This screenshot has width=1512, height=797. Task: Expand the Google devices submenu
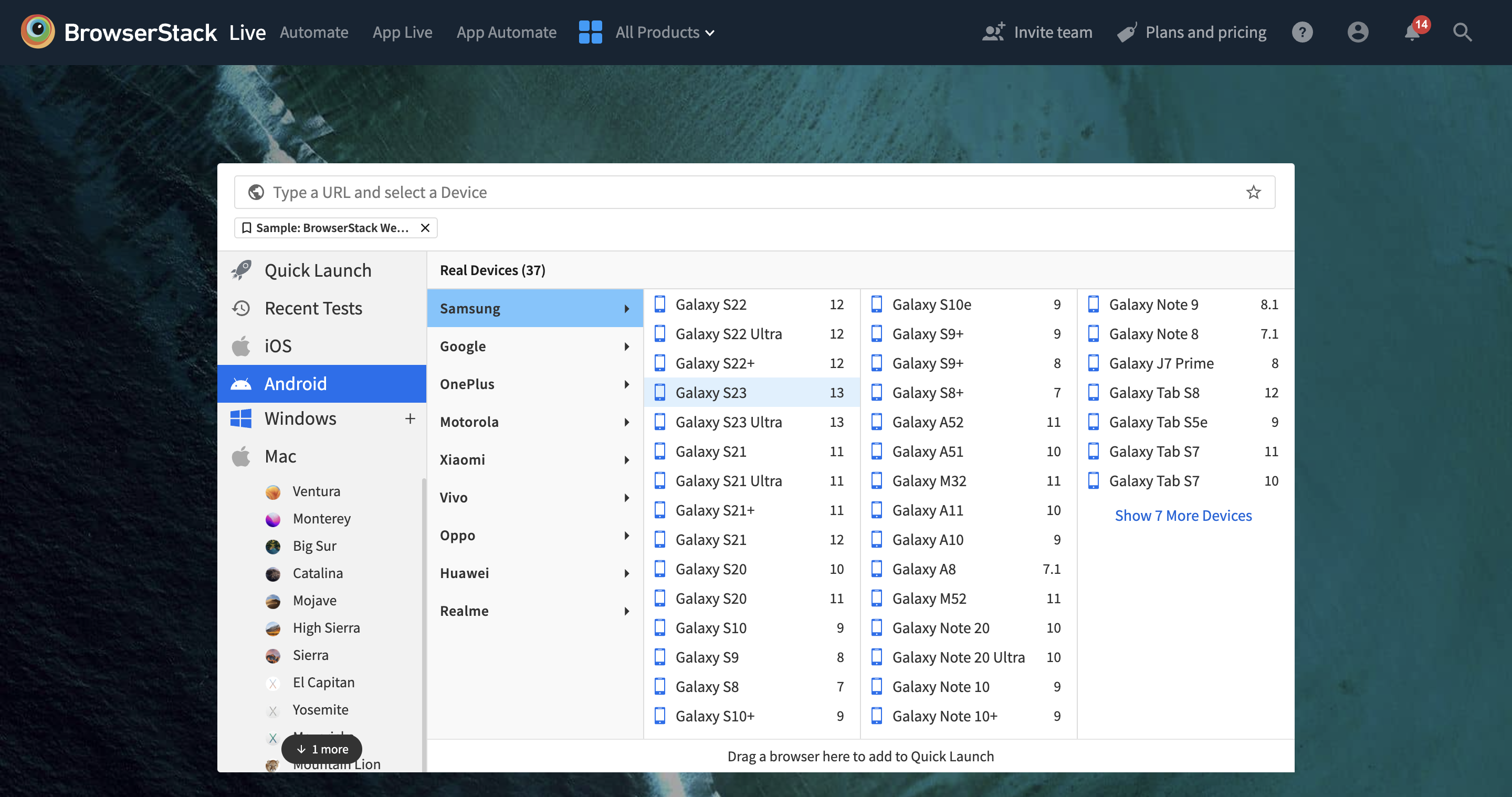tap(535, 346)
